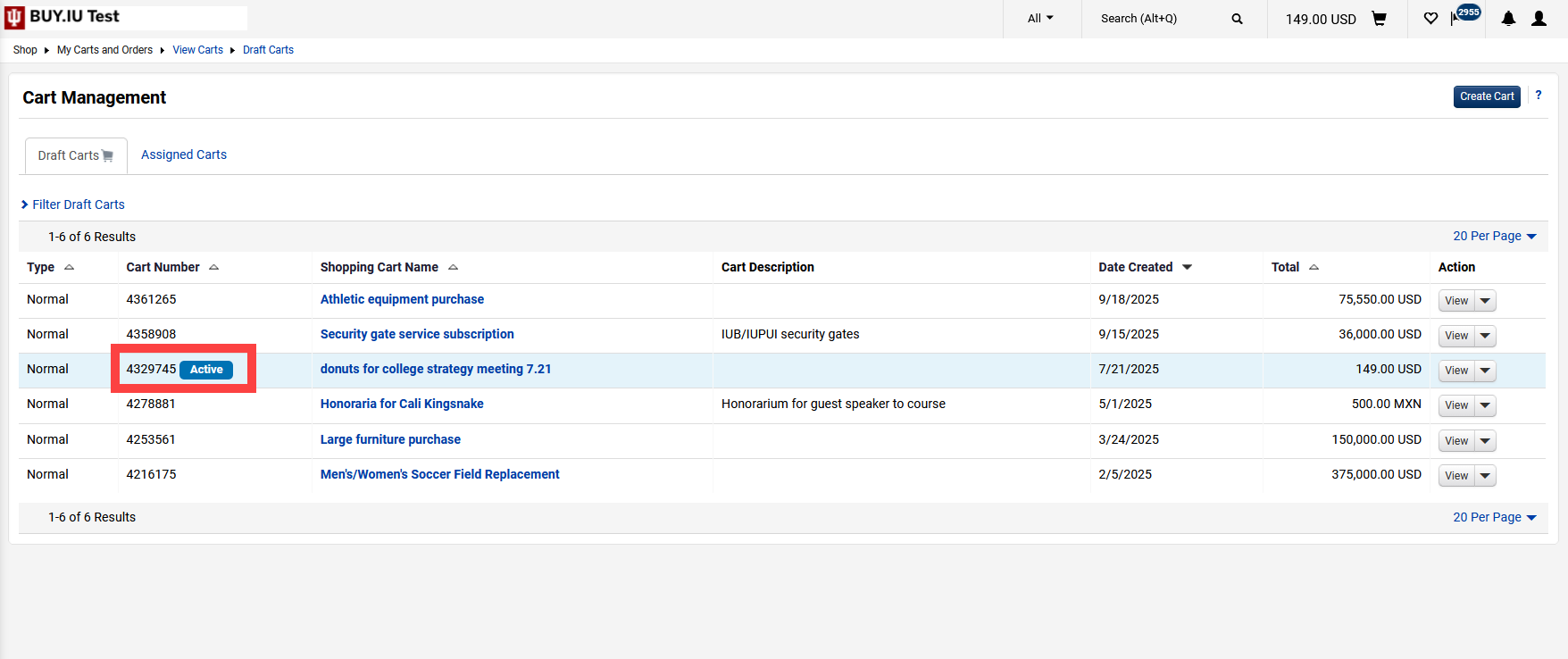Click the search magnifier icon
This screenshot has height=659, width=1568.
(x=1237, y=19)
